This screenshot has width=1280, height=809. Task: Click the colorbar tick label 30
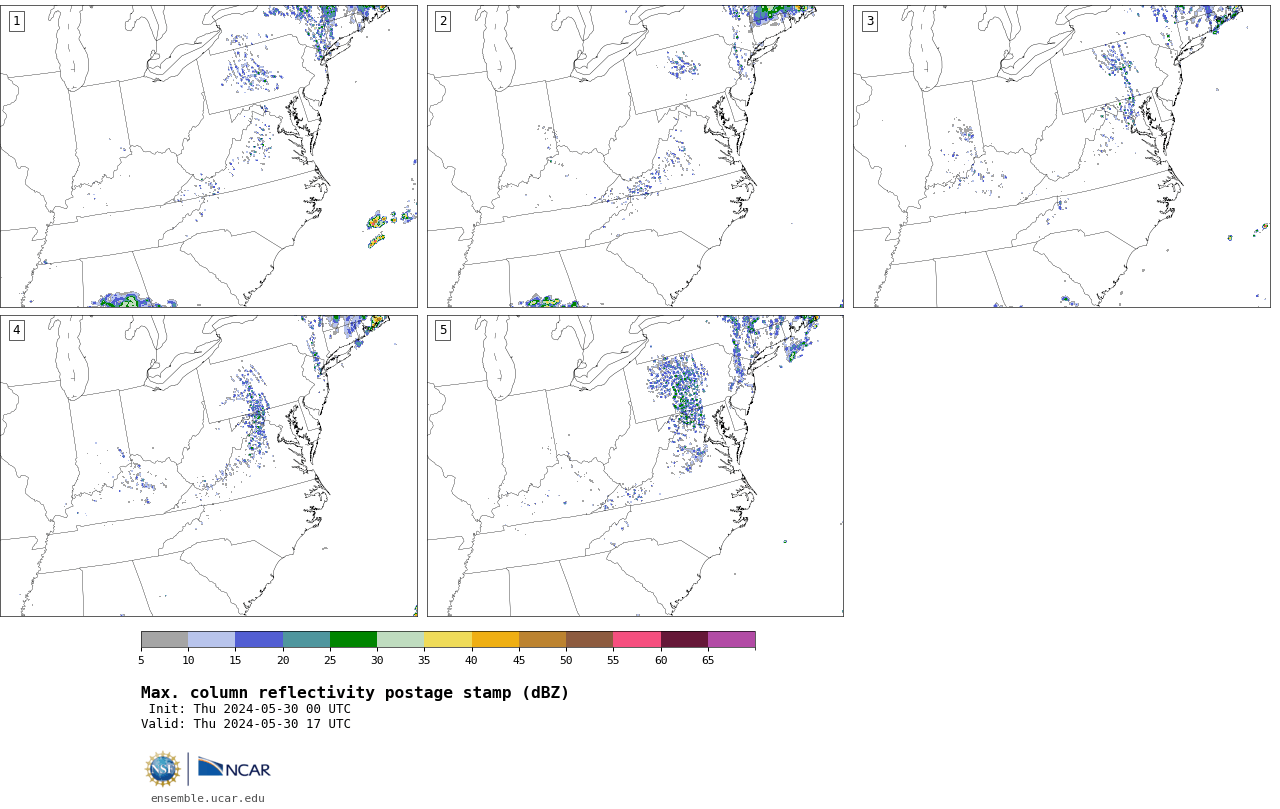point(377,660)
